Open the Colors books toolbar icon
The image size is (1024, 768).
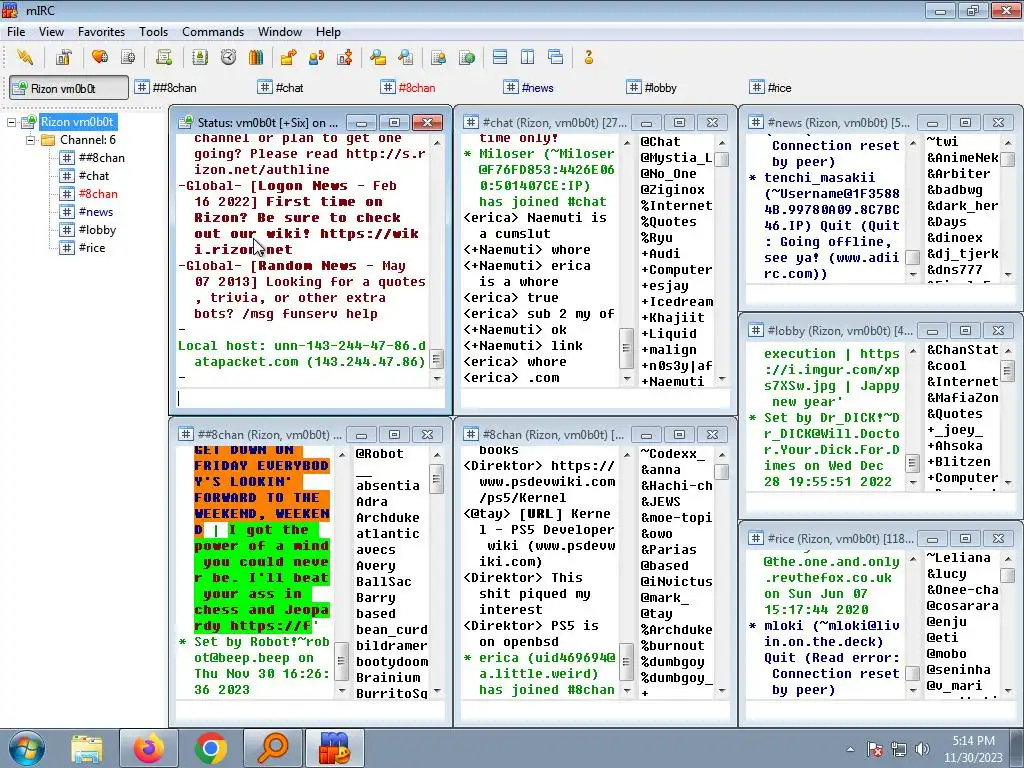click(x=256, y=57)
